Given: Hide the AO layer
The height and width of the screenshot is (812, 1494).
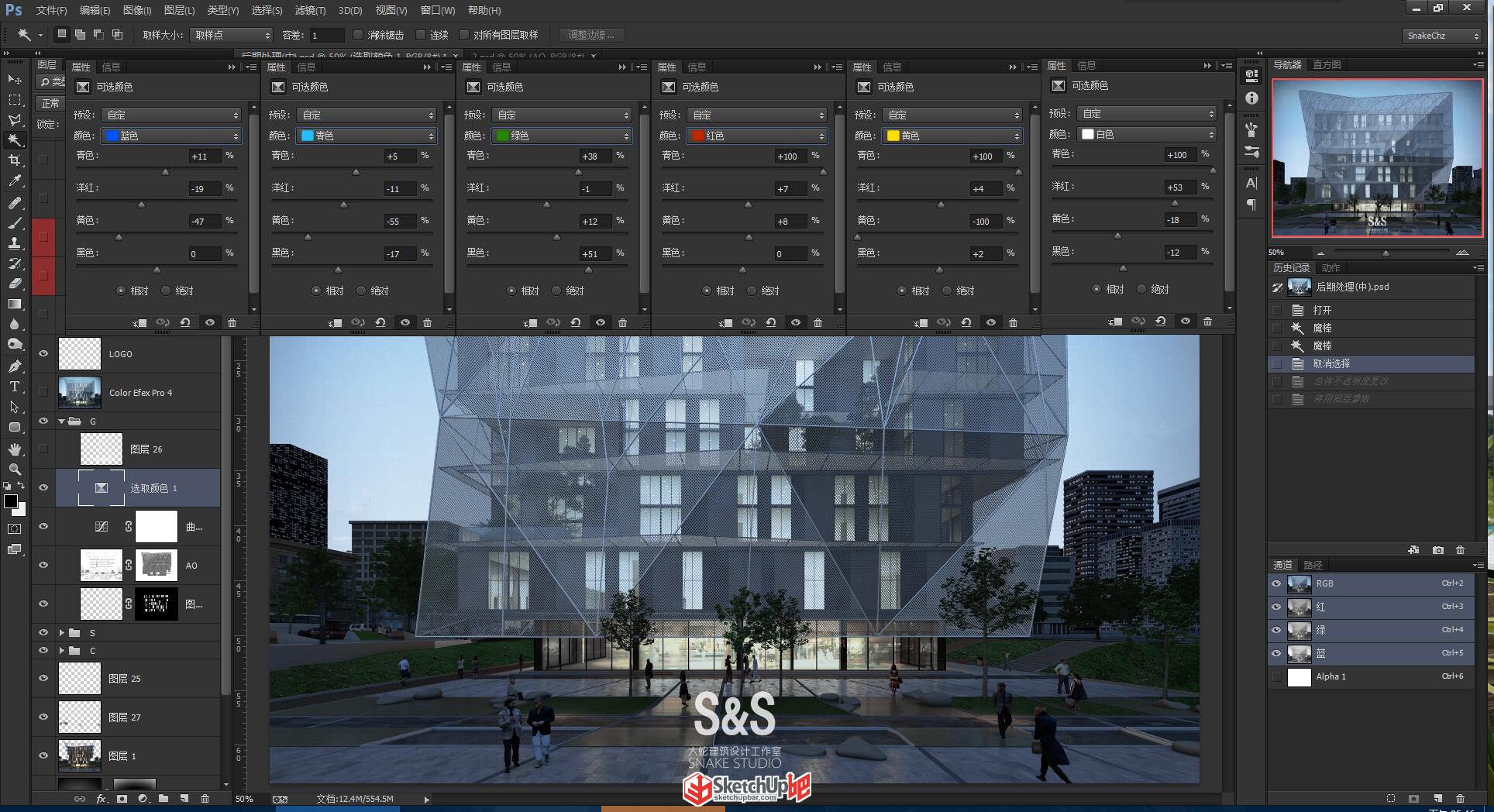Looking at the screenshot, I should (x=43, y=565).
